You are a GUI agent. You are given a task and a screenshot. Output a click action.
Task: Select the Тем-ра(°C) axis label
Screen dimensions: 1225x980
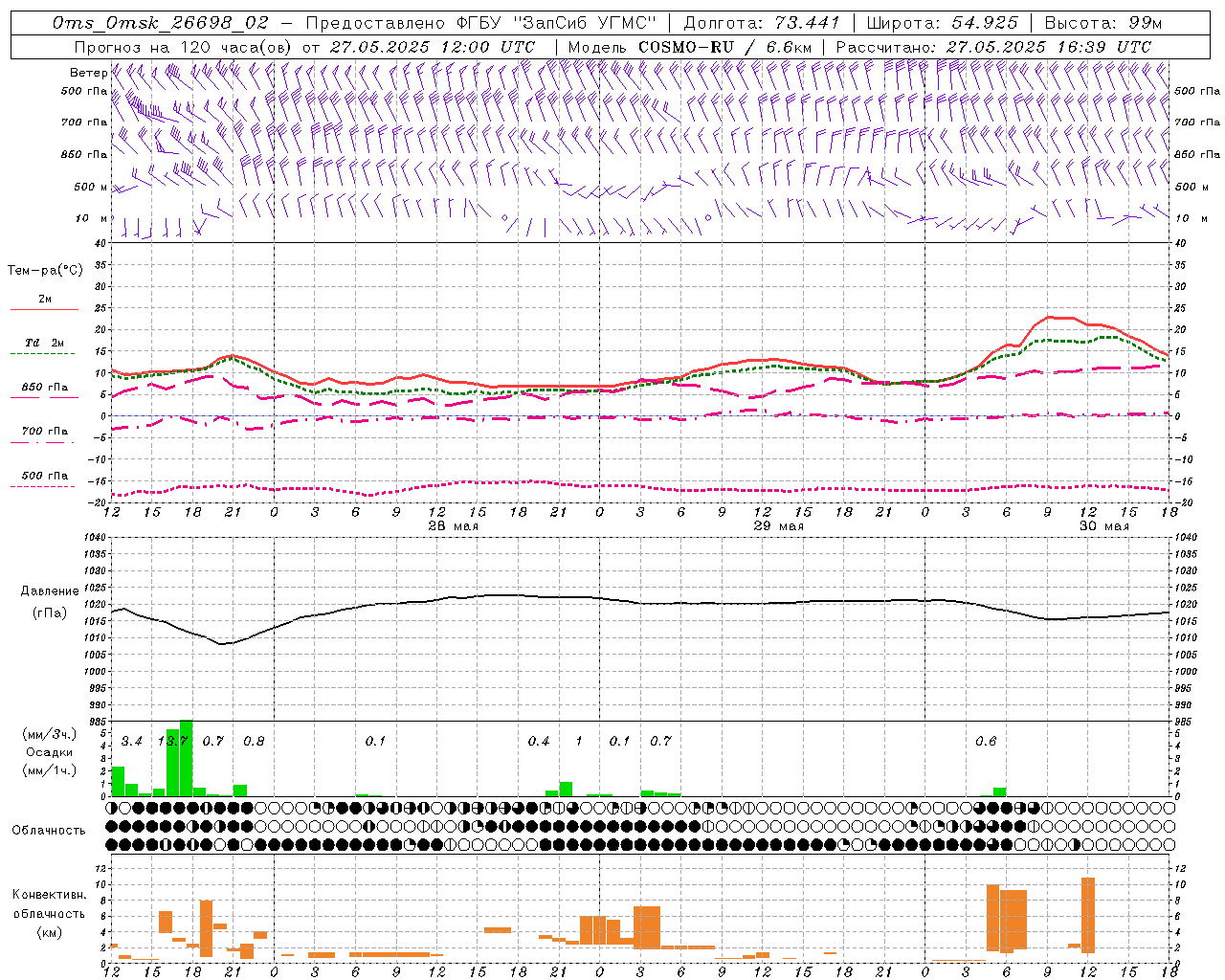[x=45, y=271]
